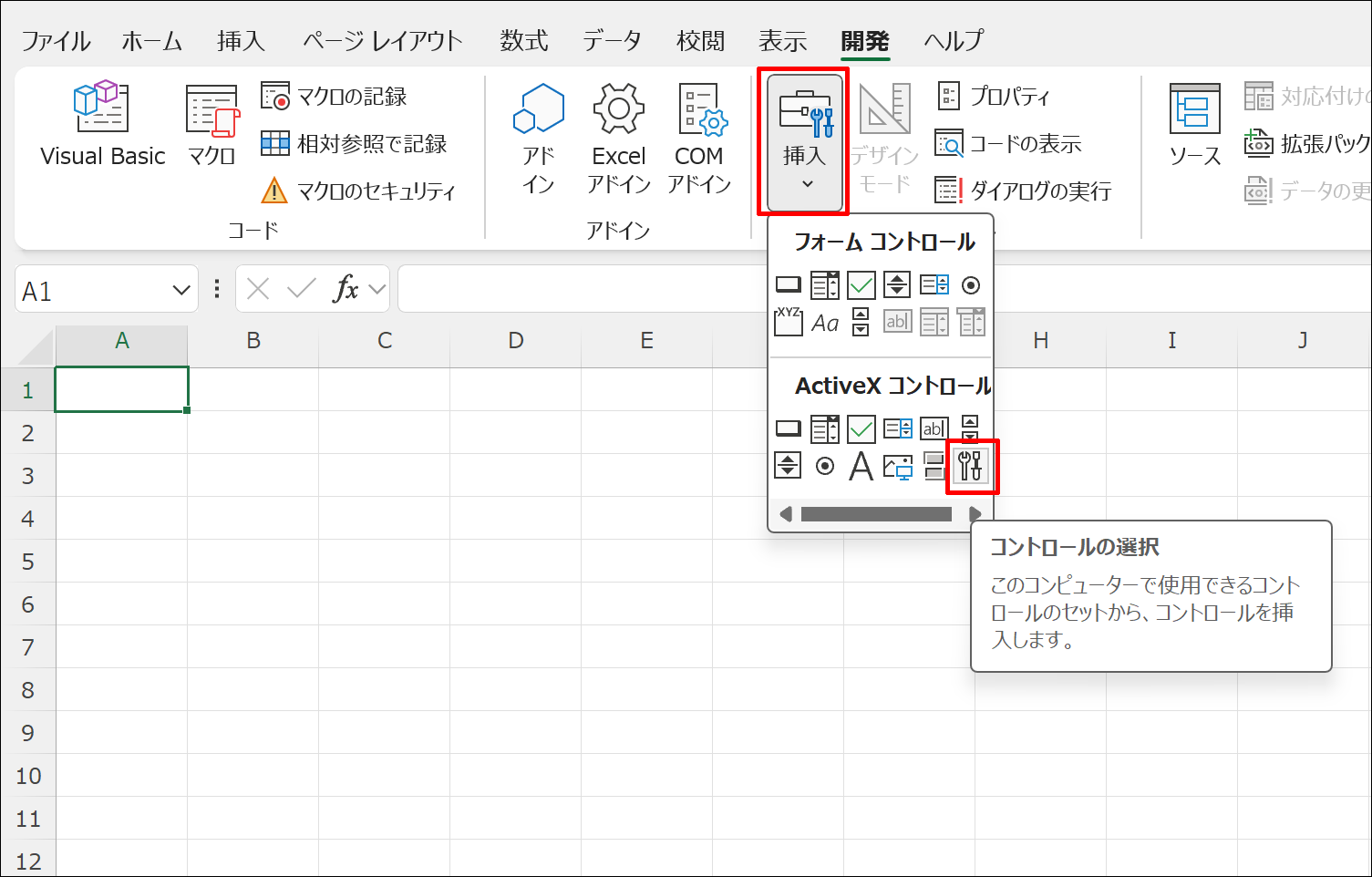This screenshot has width=1372, height=877.
Task: Select the ActiveX image control
Action: point(897,466)
